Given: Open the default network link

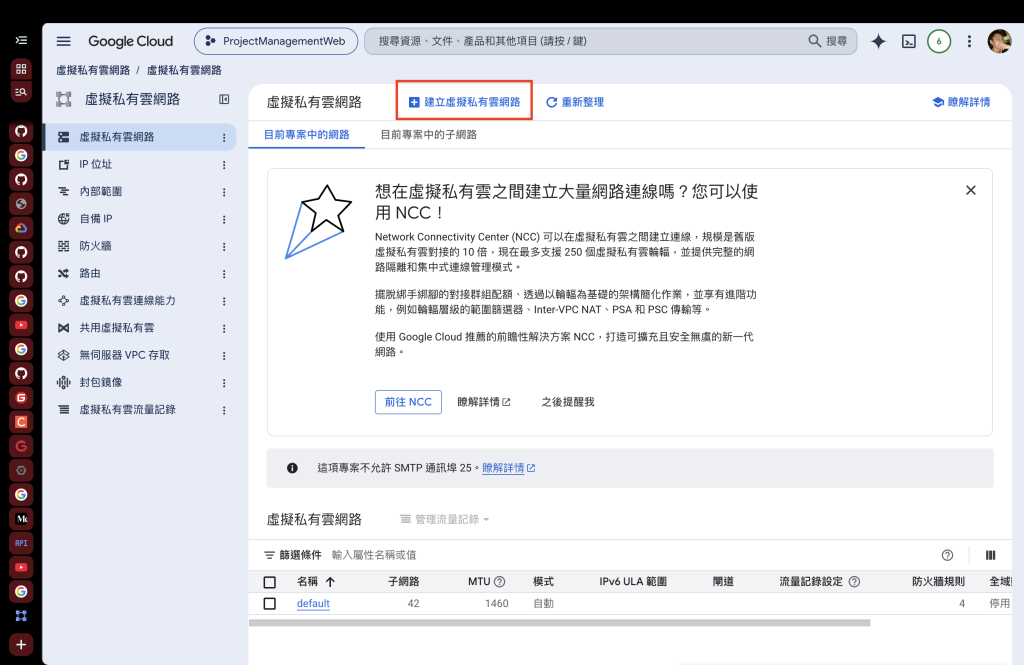Looking at the screenshot, I should click(x=313, y=604).
